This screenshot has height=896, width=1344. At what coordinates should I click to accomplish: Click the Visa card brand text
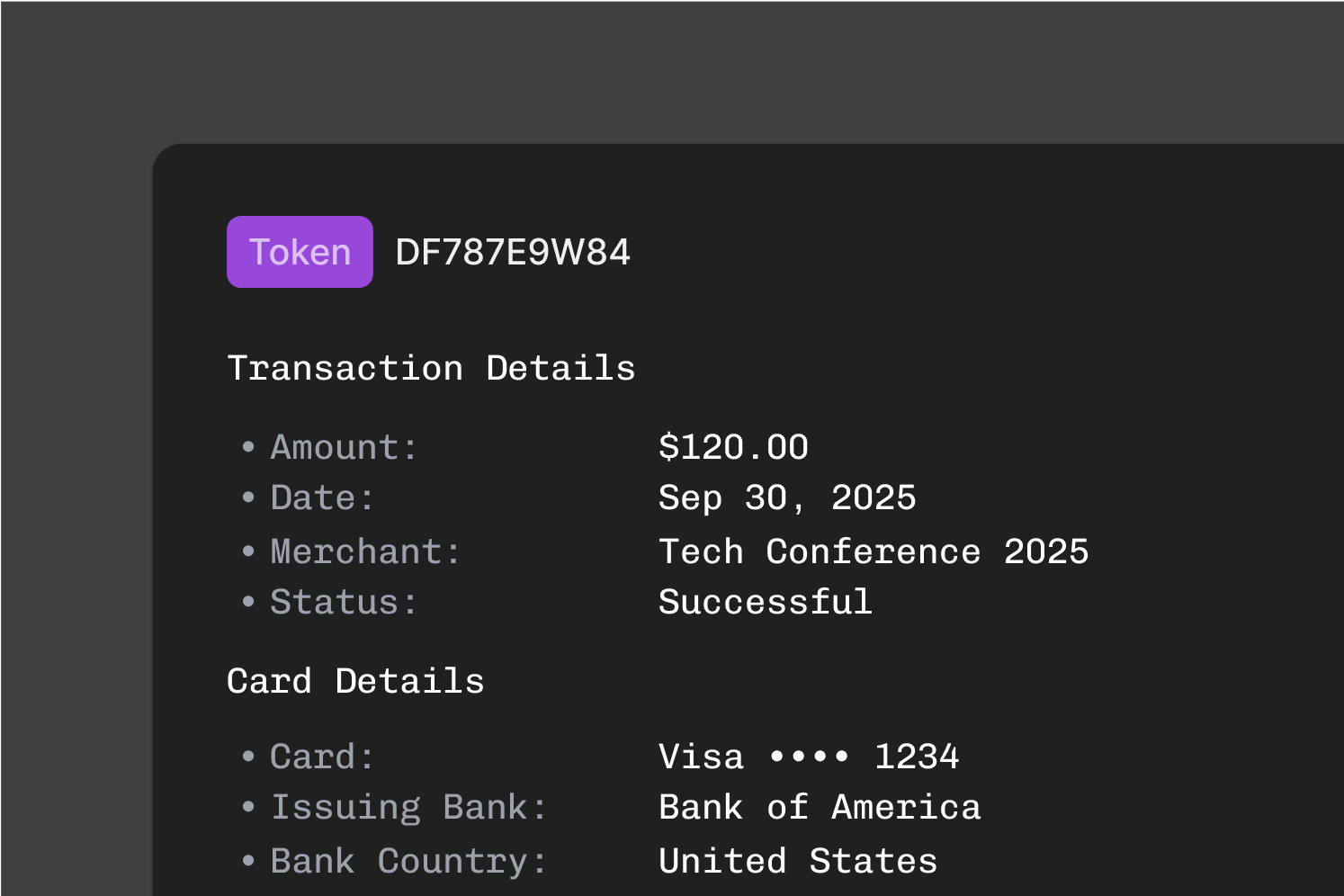[x=702, y=757]
